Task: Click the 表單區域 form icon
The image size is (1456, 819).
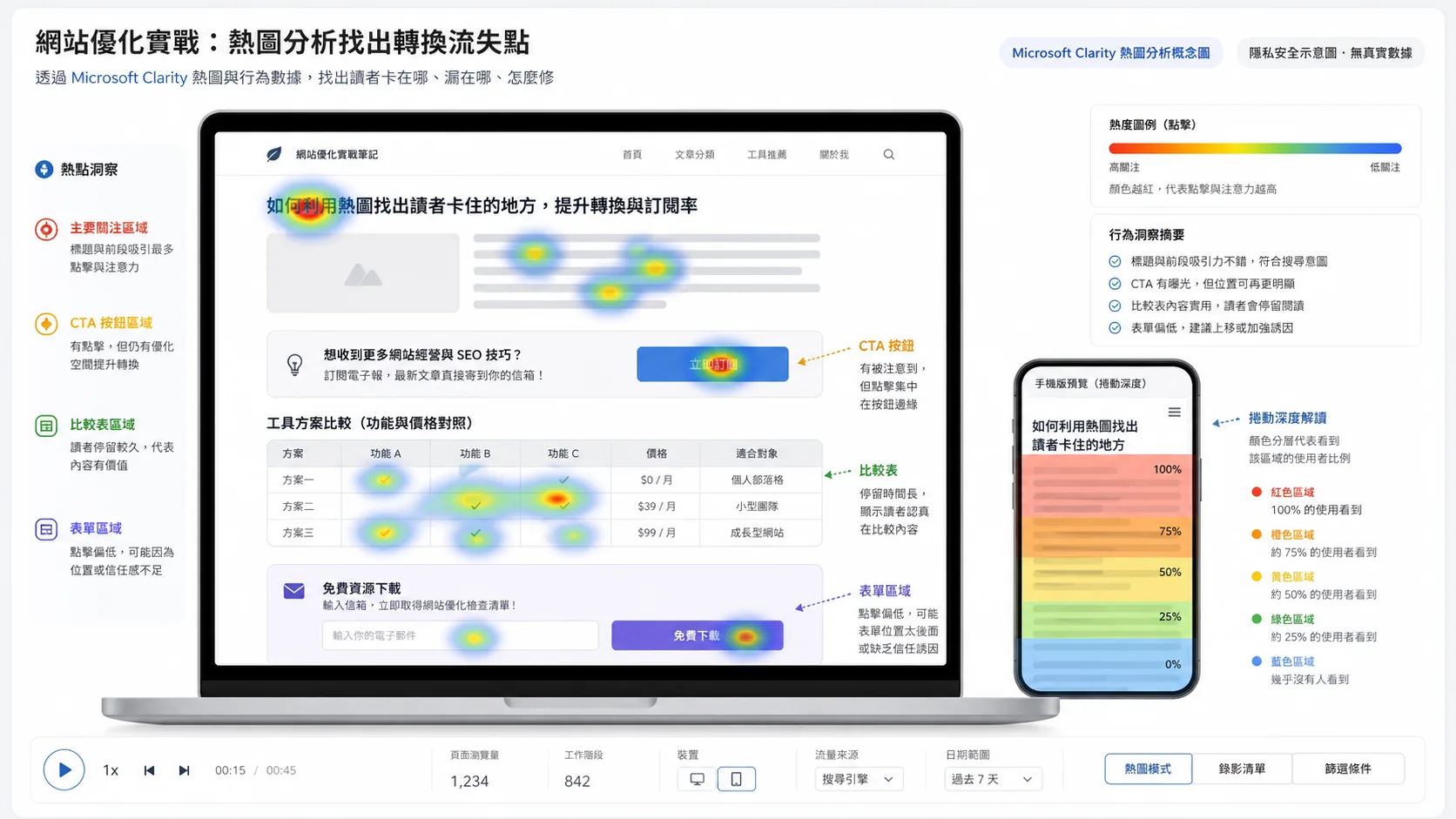Action: [46, 529]
